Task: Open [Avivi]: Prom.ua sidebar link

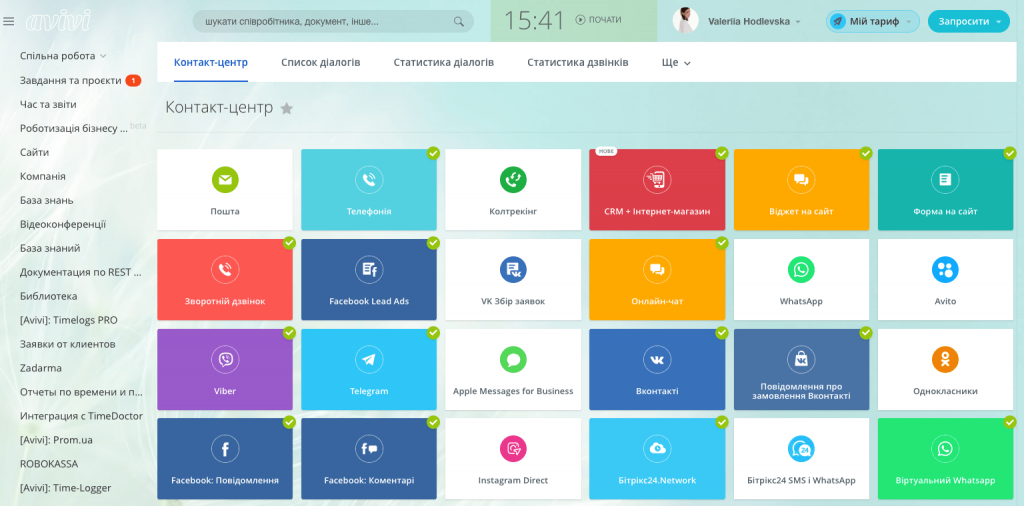Action: 56,440
